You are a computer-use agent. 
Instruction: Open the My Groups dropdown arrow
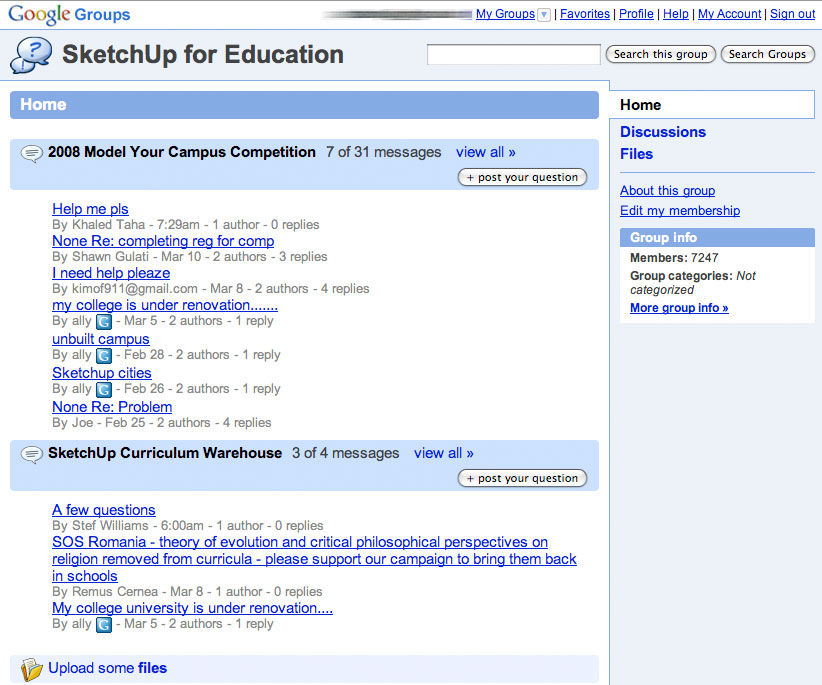pyautogui.click(x=544, y=14)
